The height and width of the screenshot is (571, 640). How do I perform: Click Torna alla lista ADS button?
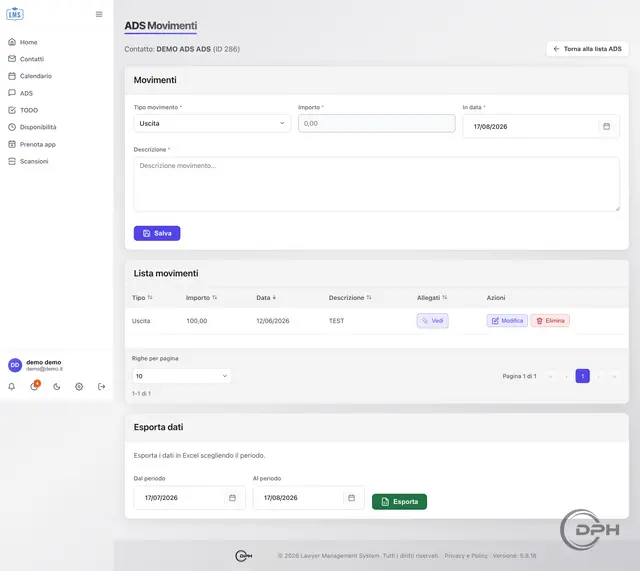[x=587, y=49]
